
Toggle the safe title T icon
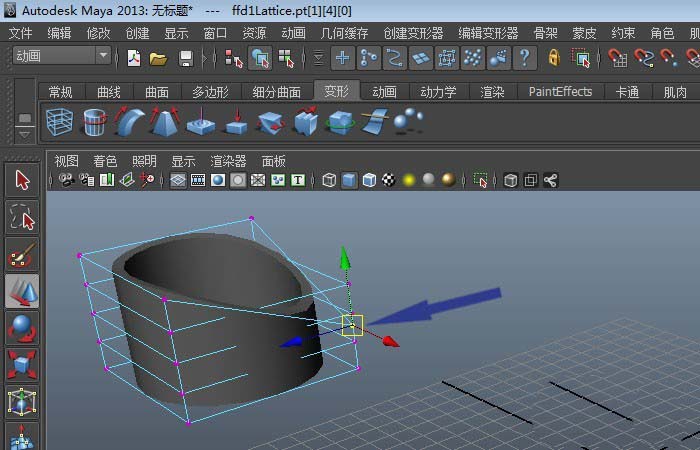[298, 180]
